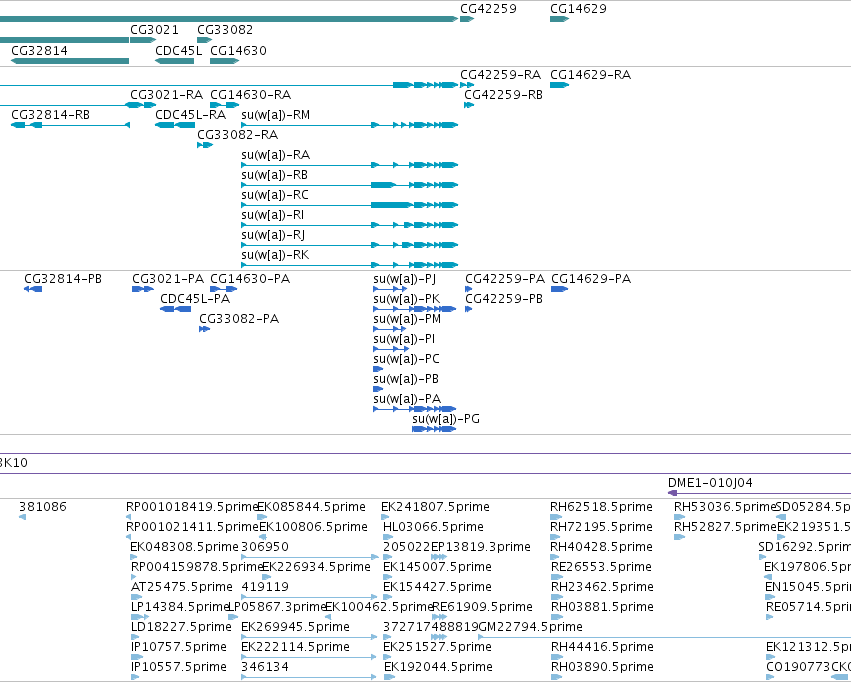
Task: Select the su(w[a])-RM transcript label
Action: [x=276, y=115]
